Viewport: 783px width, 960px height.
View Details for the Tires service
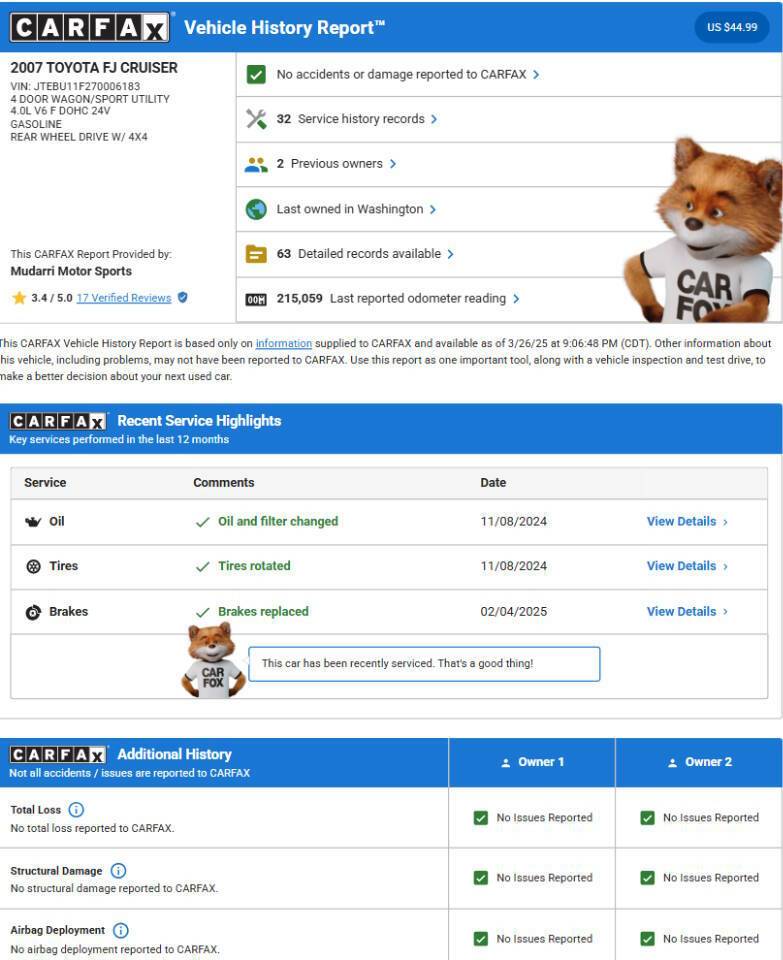pyautogui.click(x=687, y=566)
